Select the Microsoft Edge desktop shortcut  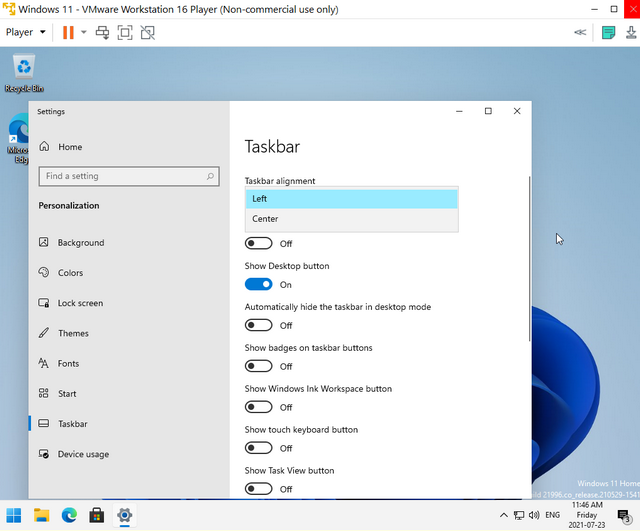point(18,139)
